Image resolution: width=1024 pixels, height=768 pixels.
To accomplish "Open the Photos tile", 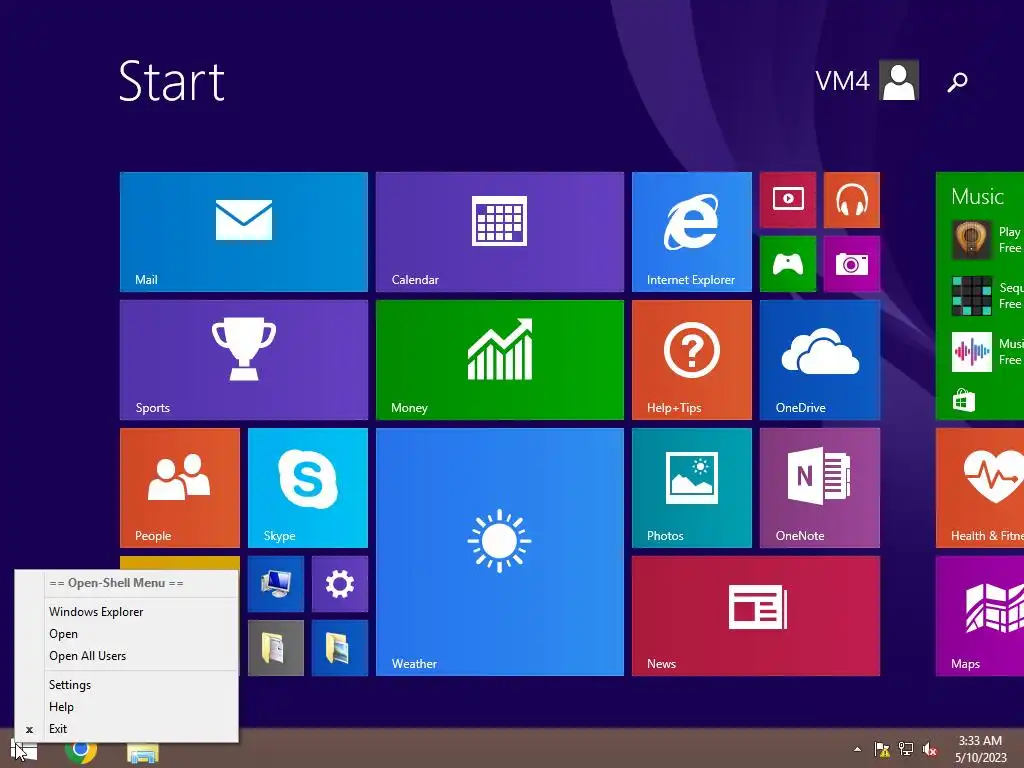I will tap(692, 488).
